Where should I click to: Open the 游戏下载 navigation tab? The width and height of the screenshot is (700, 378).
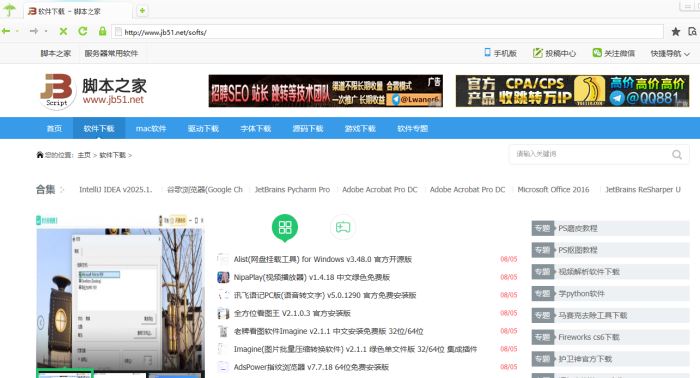pos(360,129)
